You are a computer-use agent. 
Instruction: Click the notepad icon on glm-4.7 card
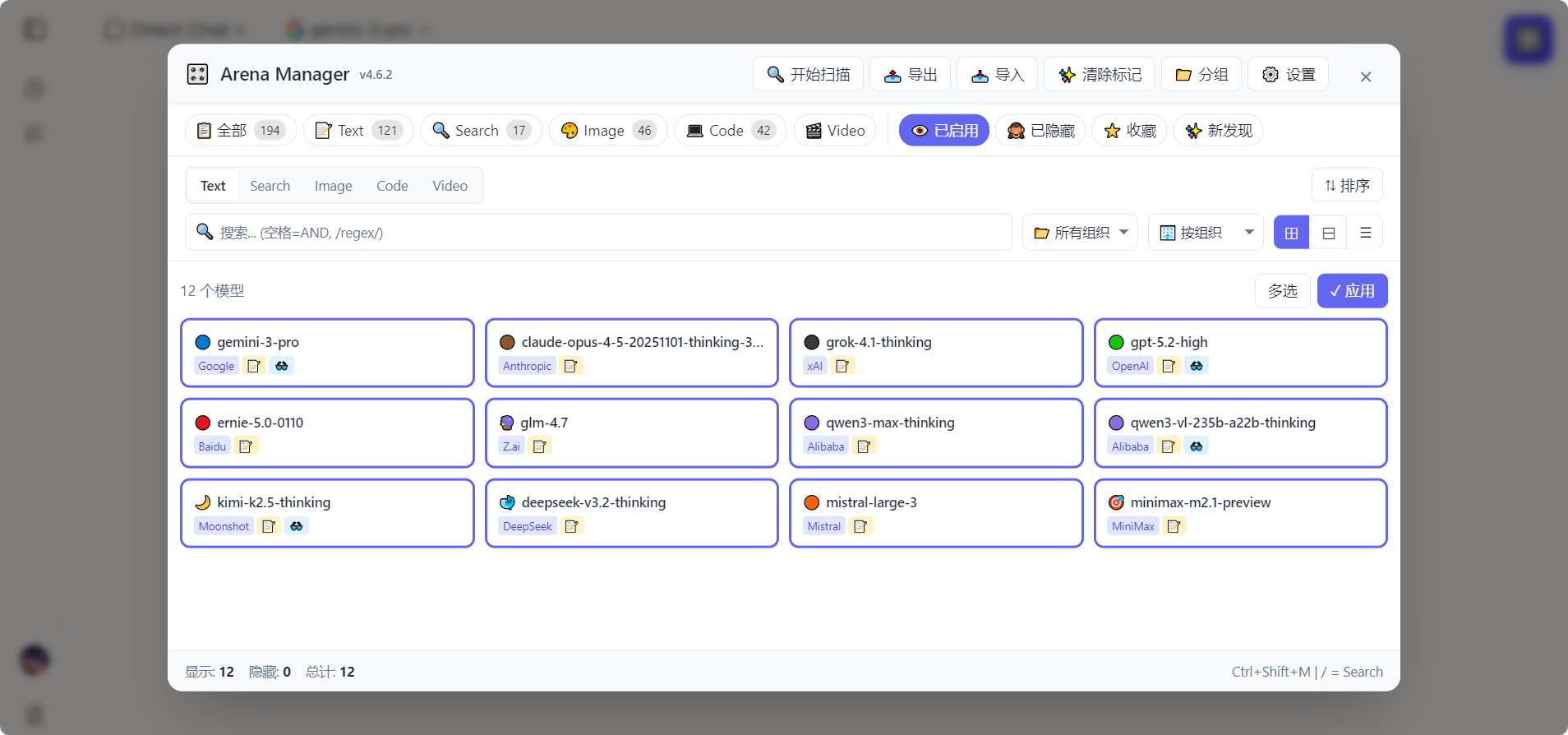(x=540, y=446)
